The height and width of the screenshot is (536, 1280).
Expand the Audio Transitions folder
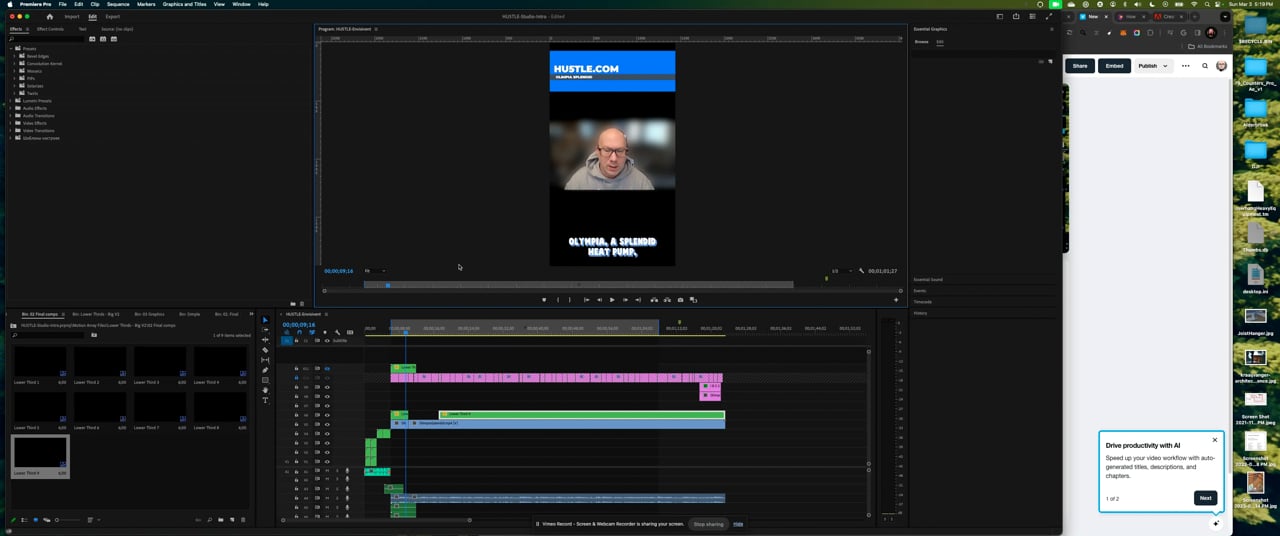10,116
